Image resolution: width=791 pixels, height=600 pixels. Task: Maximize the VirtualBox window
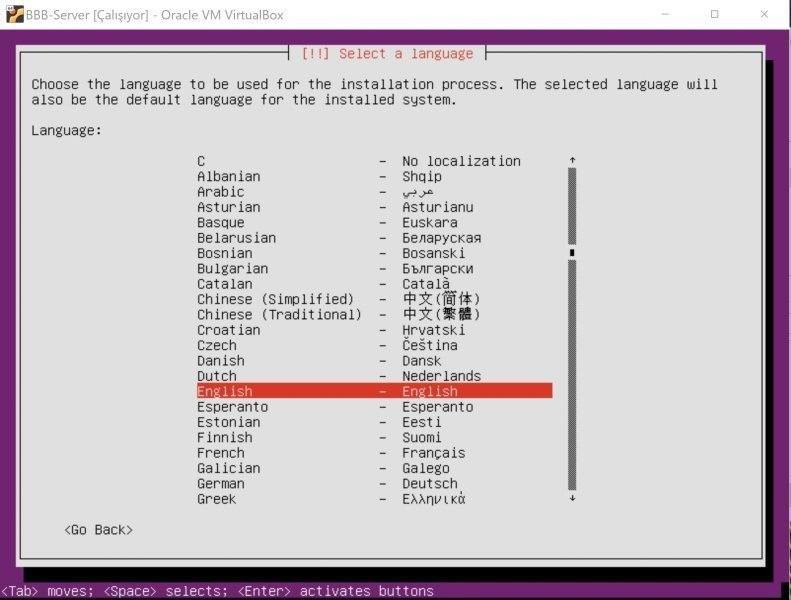coord(715,14)
